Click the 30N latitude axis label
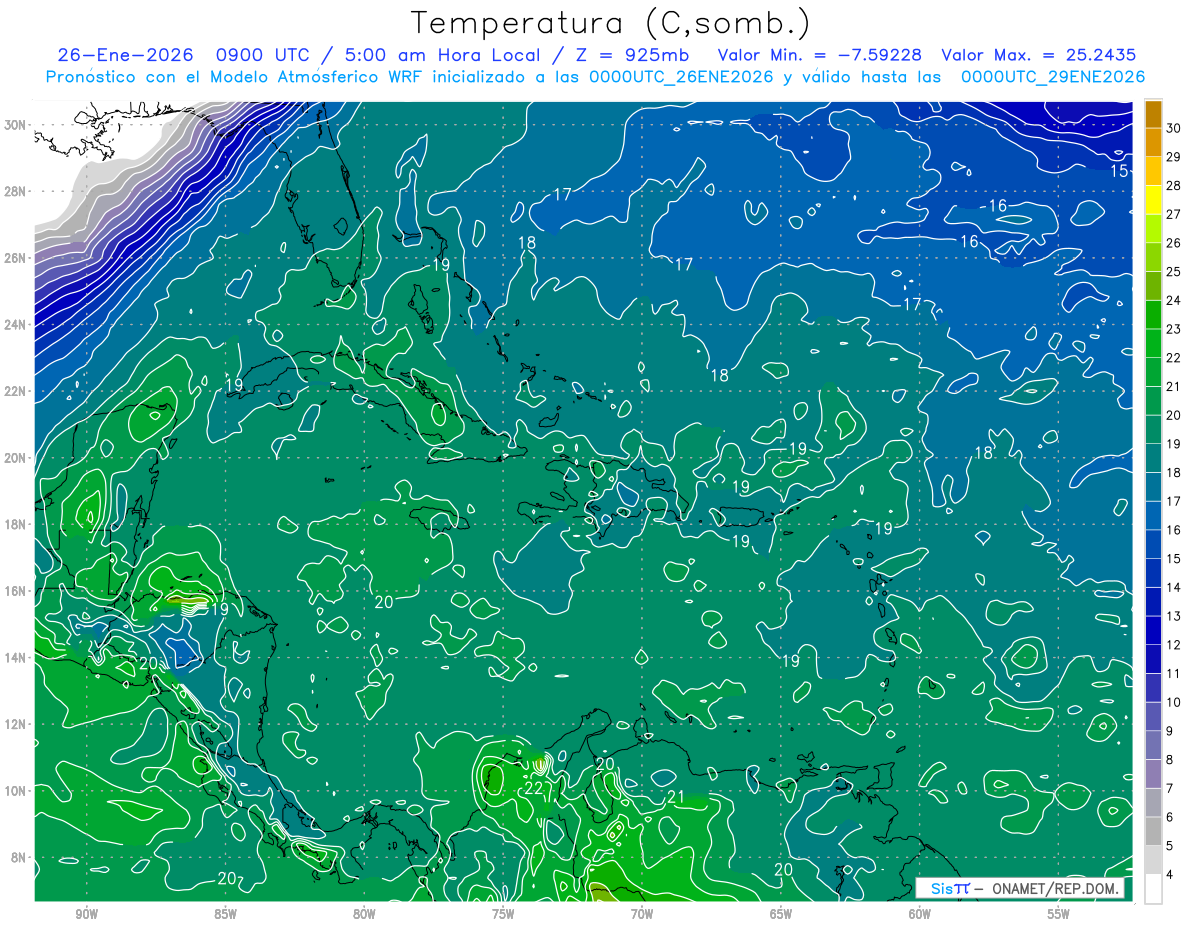Image resolution: width=1200 pixels, height=927 pixels. (16, 125)
